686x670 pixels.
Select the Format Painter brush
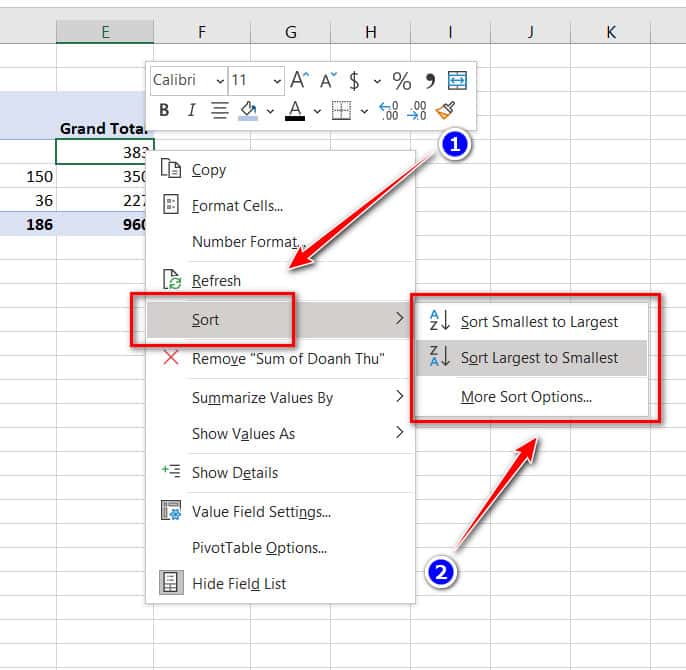(445, 110)
